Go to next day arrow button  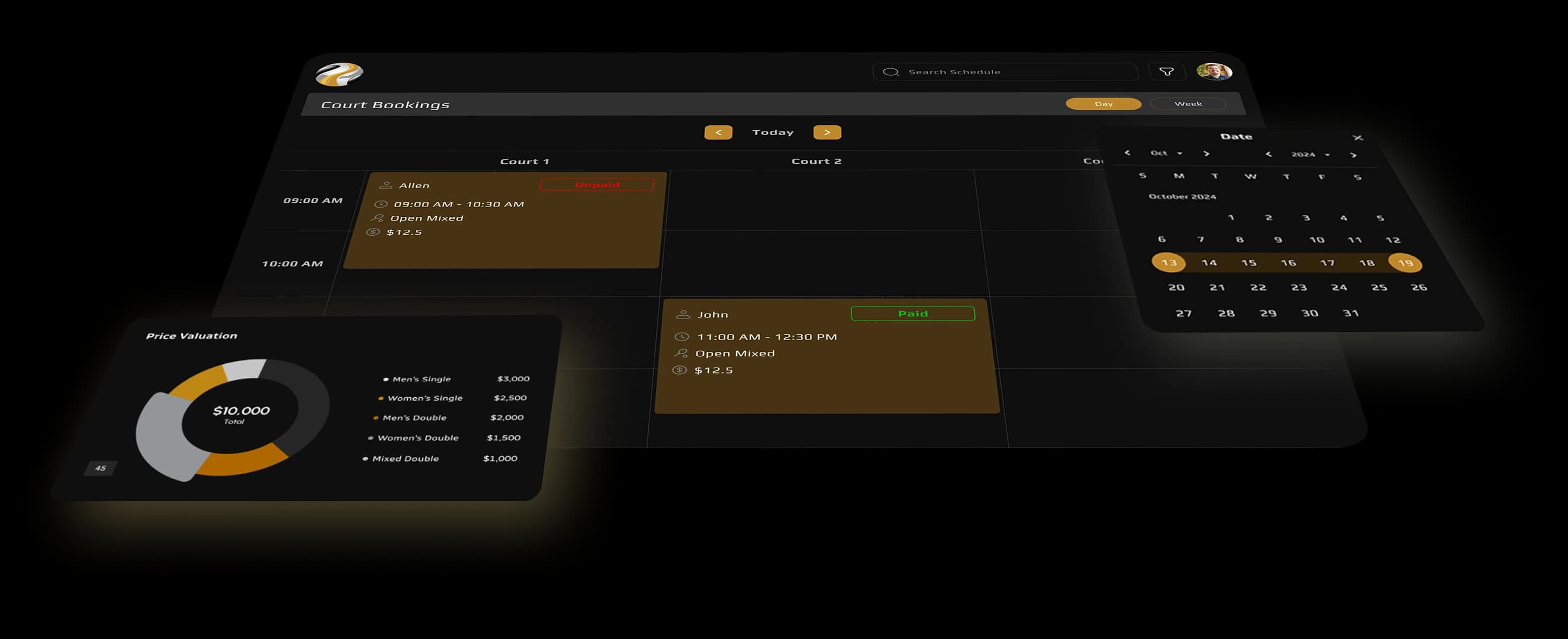point(827,132)
